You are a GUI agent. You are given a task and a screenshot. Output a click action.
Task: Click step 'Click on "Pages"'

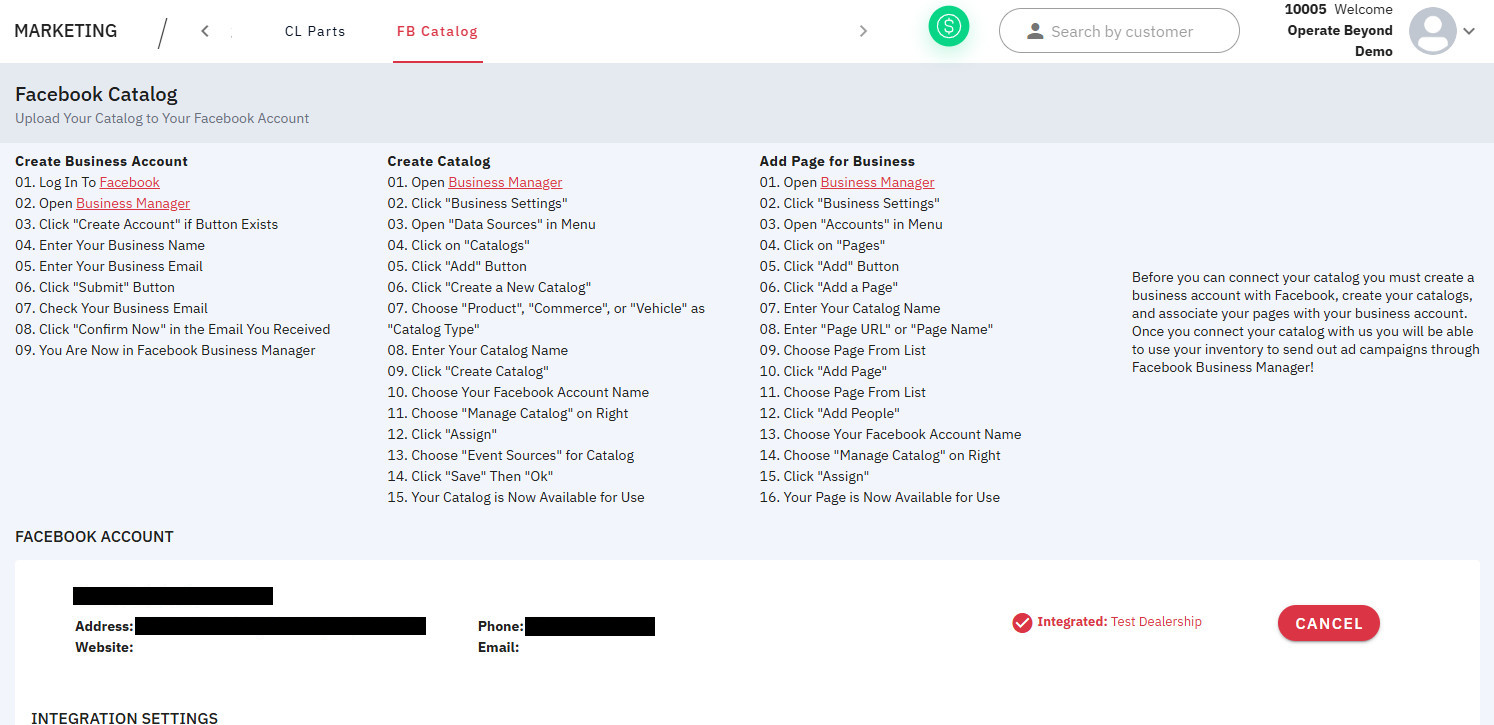822,245
